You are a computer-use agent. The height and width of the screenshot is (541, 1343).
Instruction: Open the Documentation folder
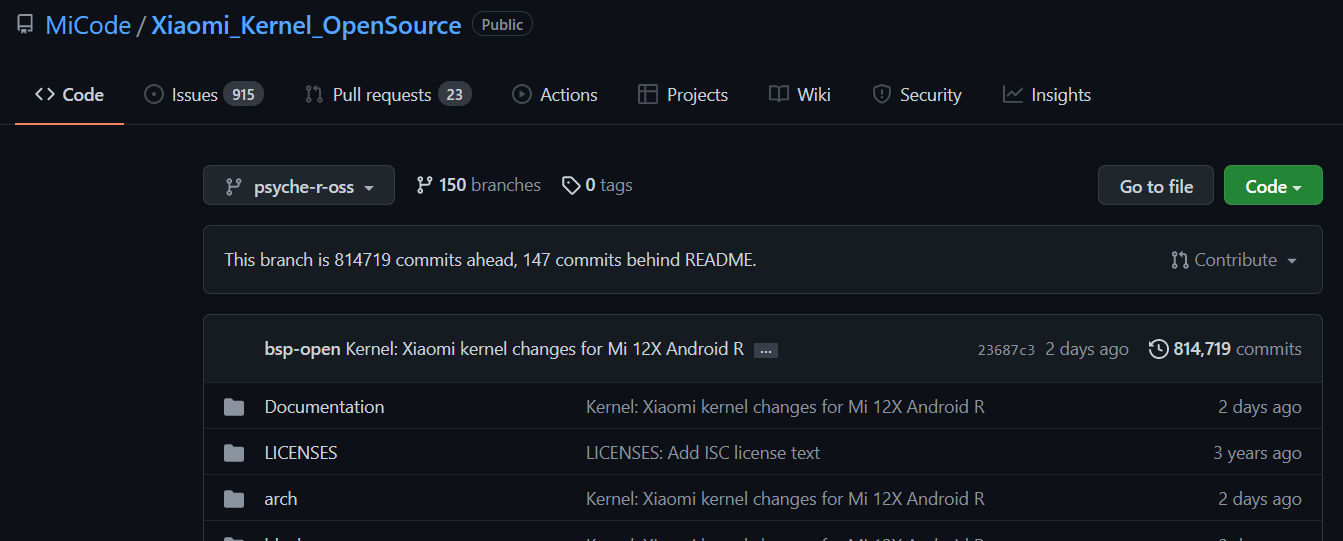click(x=324, y=407)
